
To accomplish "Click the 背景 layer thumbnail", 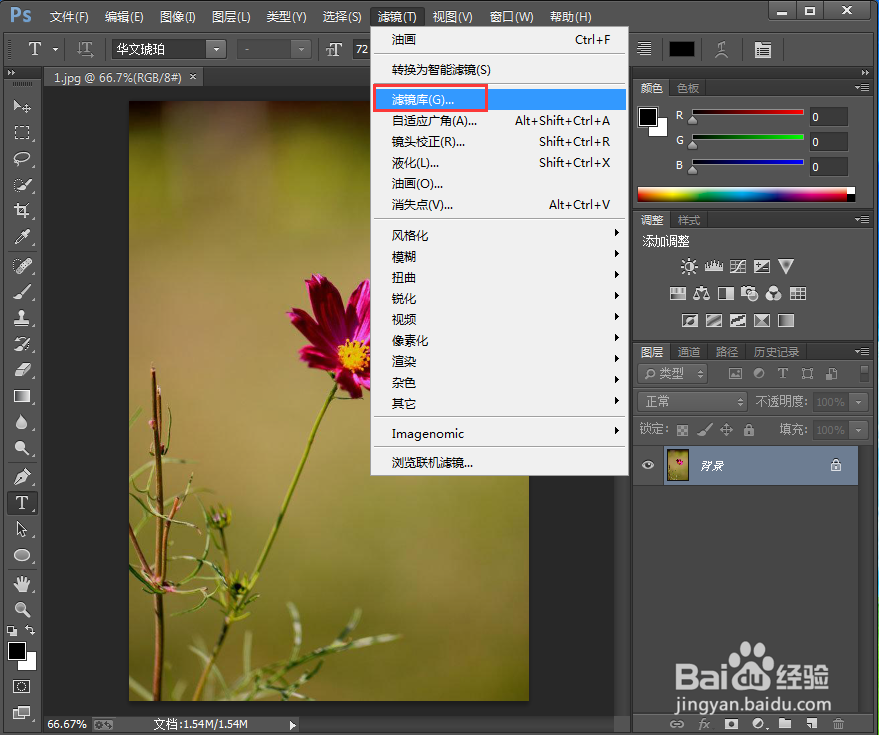I will 678,465.
